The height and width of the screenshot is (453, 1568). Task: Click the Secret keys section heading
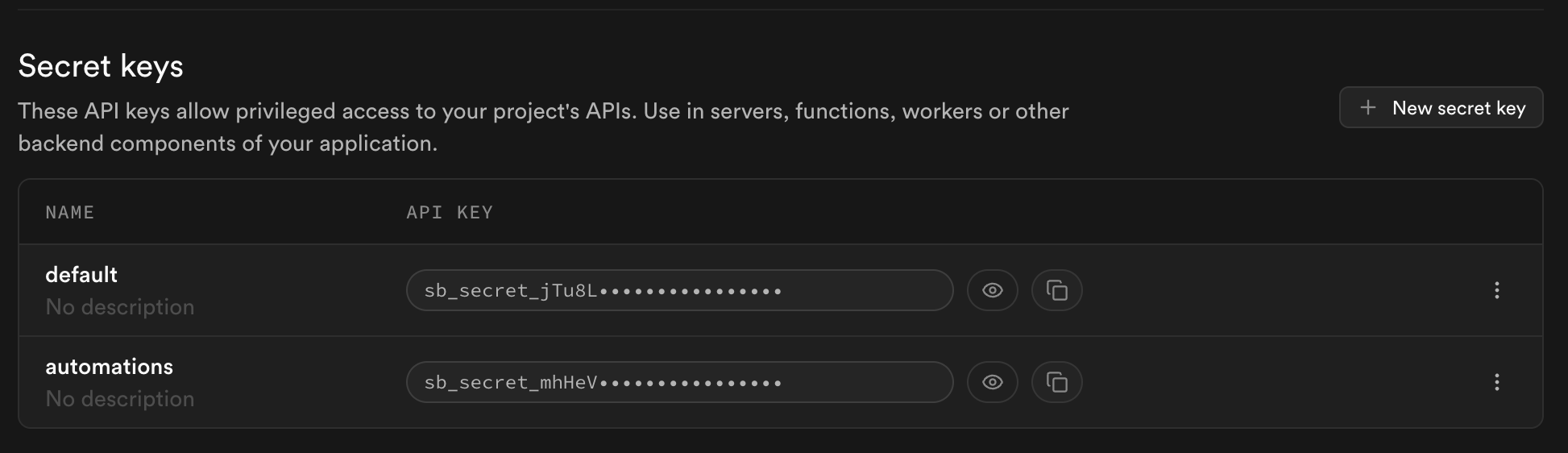click(101, 66)
